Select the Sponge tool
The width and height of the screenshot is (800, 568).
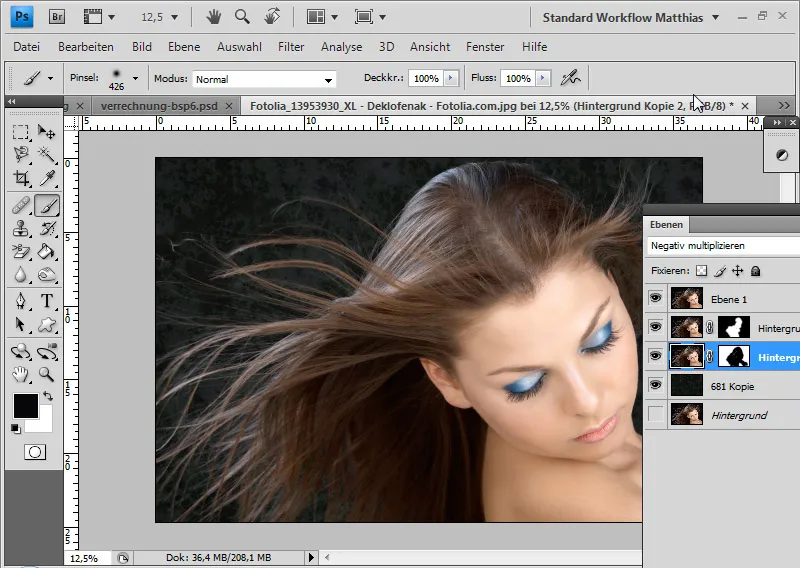[46, 275]
